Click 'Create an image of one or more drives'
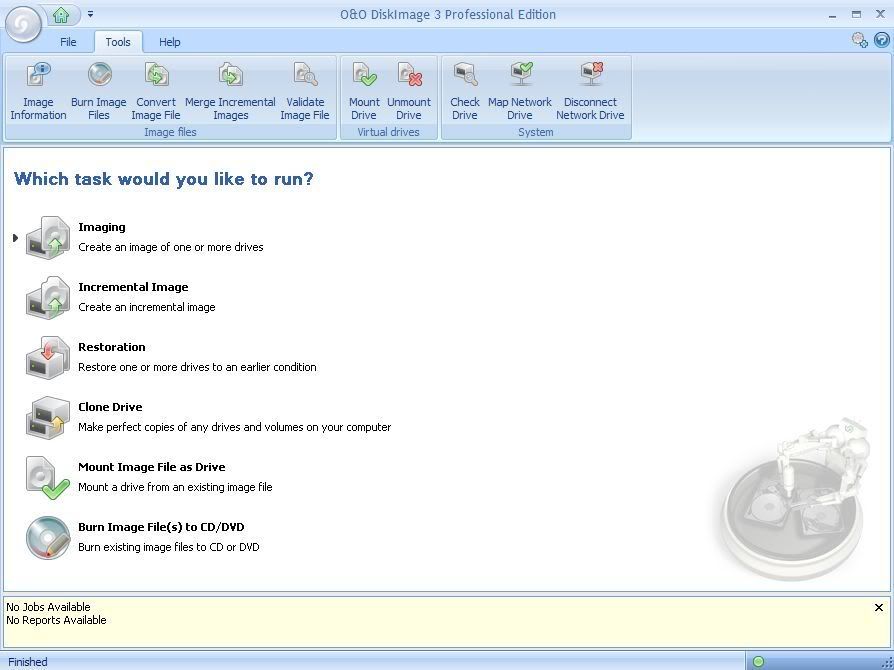 (170, 247)
